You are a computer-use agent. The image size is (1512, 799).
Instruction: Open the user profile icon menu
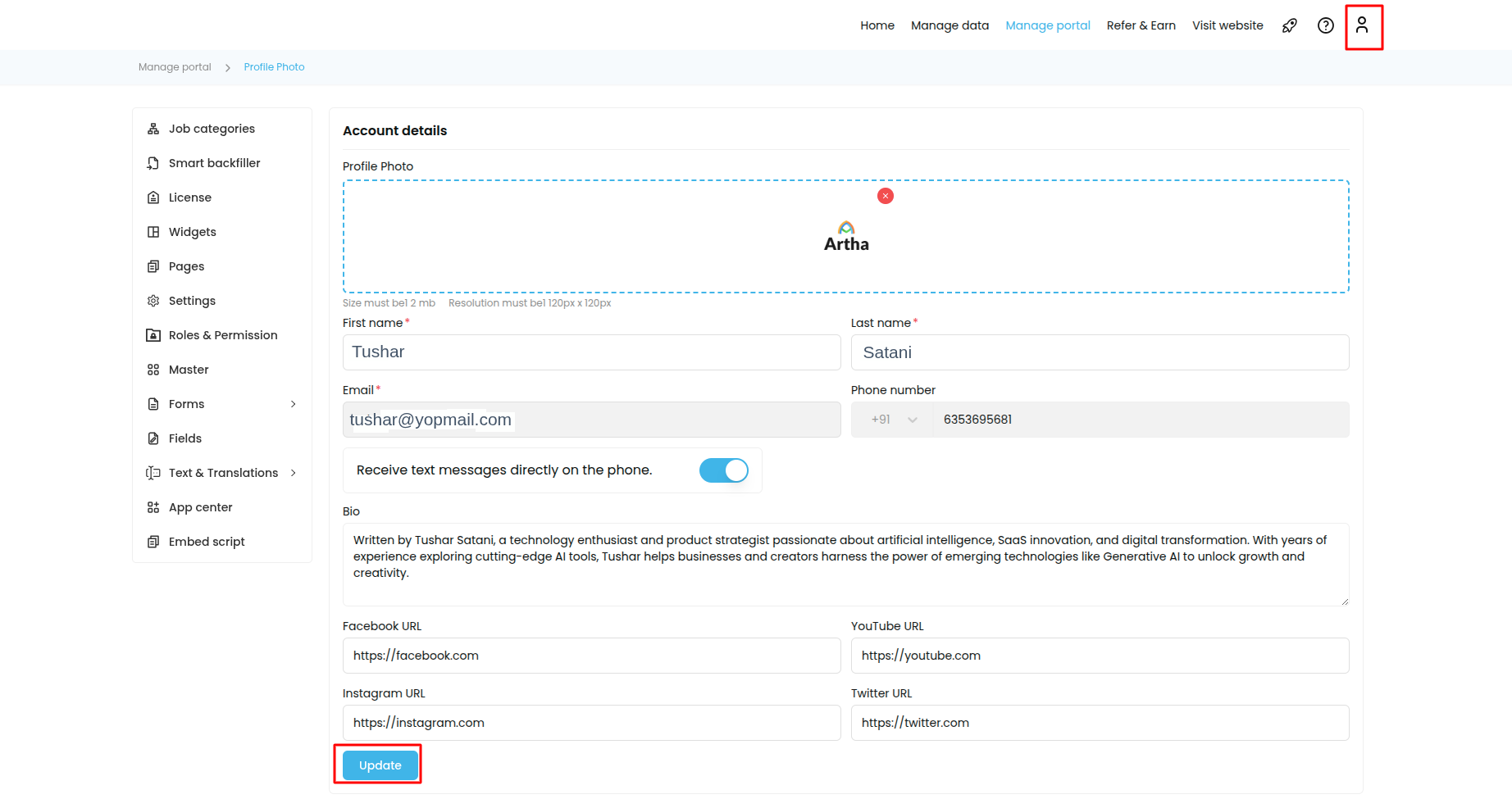coord(1362,25)
